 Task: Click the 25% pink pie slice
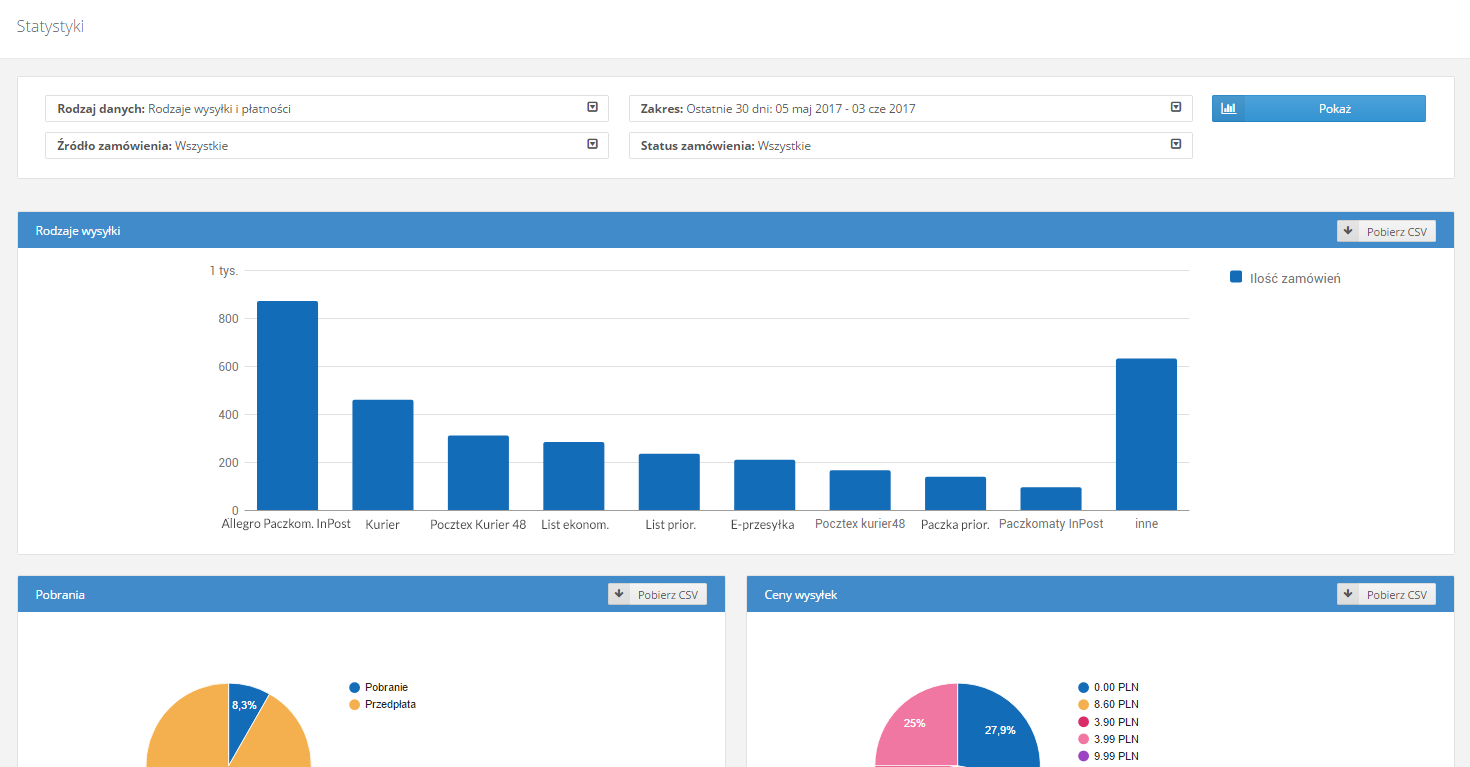(918, 725)
